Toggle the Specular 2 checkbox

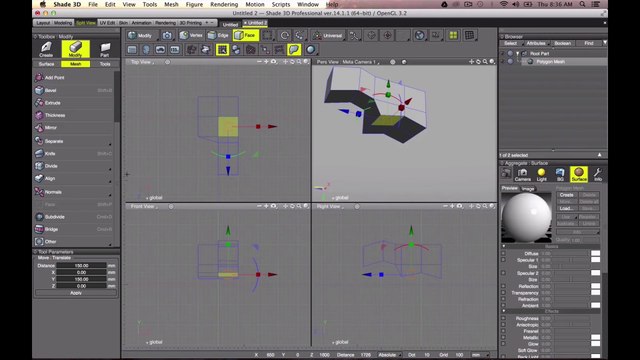click(x=503, y=273)
